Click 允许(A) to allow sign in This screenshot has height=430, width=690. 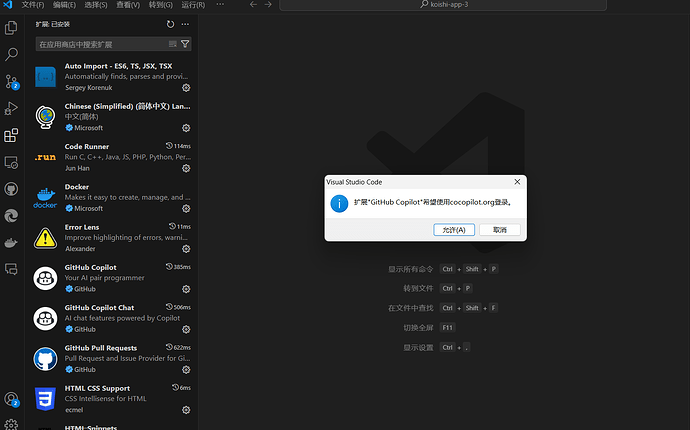454,230
